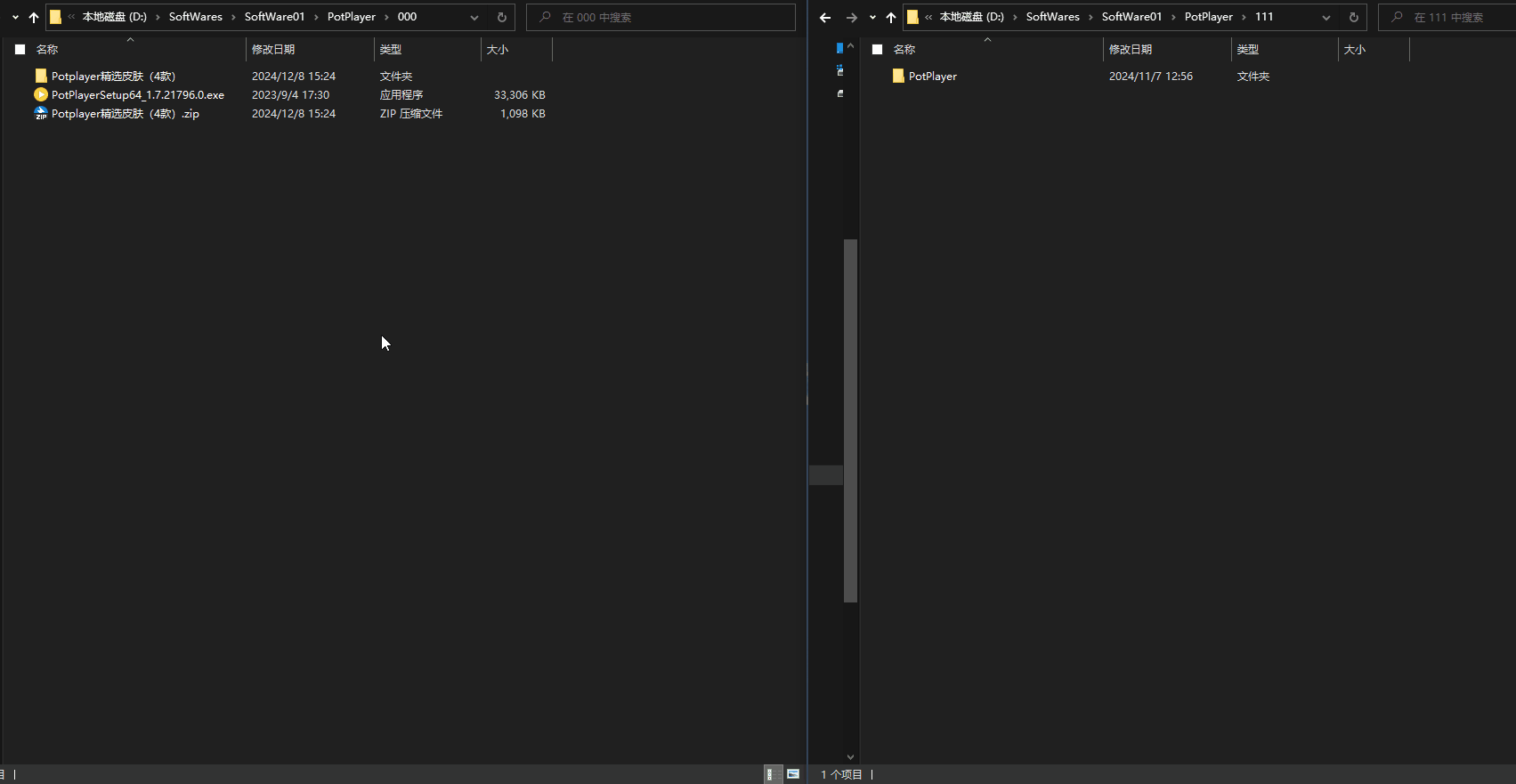
Task: Refresh the 000 folder view
Action: point(502,17)
